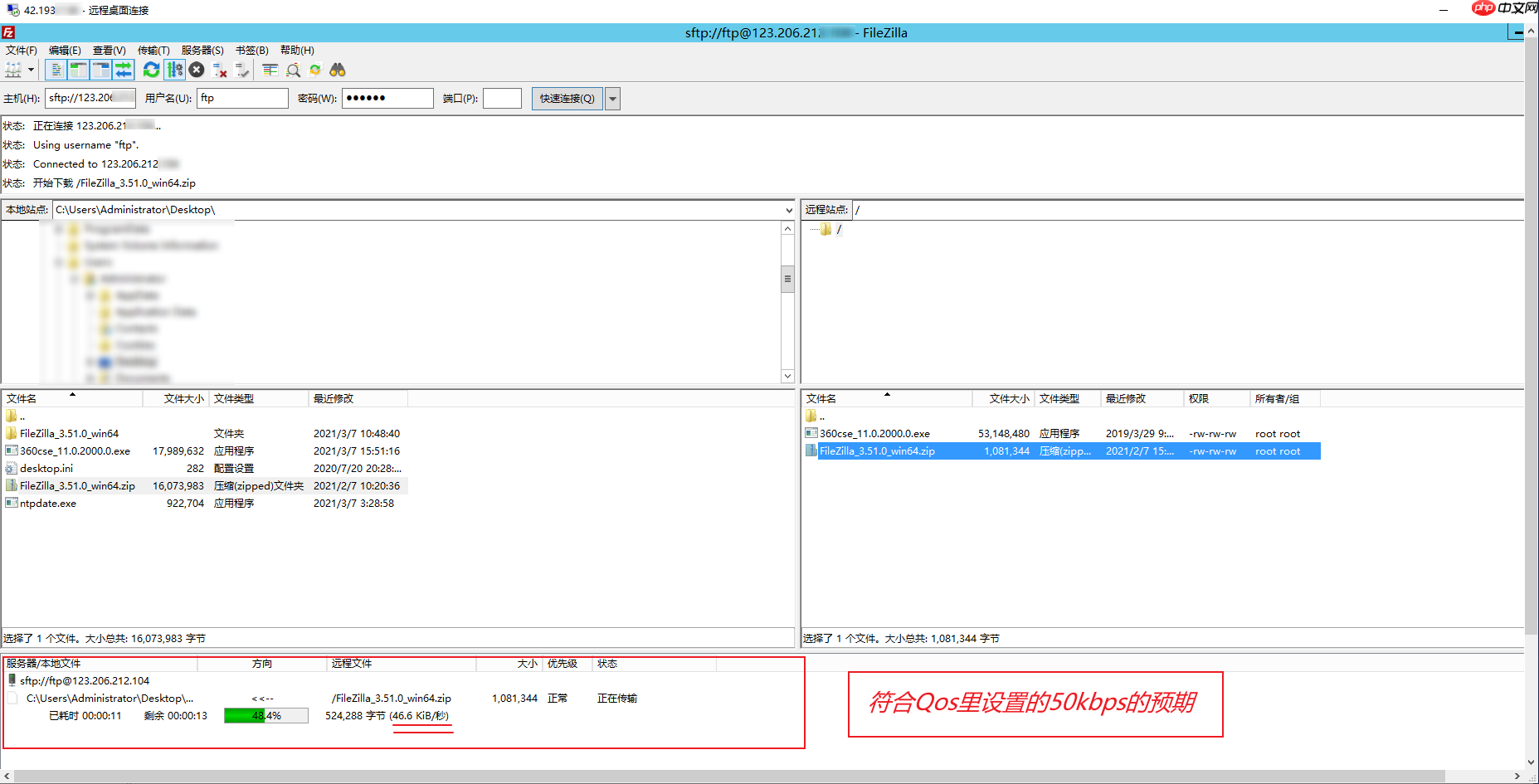The height and width of the screenshot is (784, 1539).
Task: Toggle the message log display
Action: (55, 70)
